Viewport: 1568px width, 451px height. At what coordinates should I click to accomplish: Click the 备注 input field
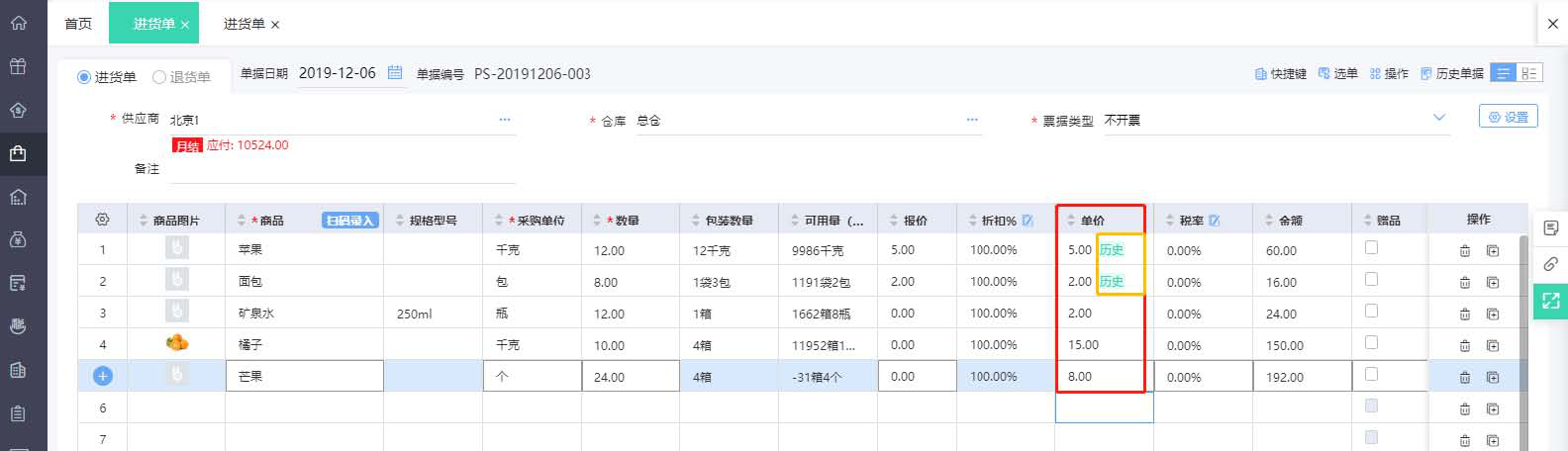point(342,170)
